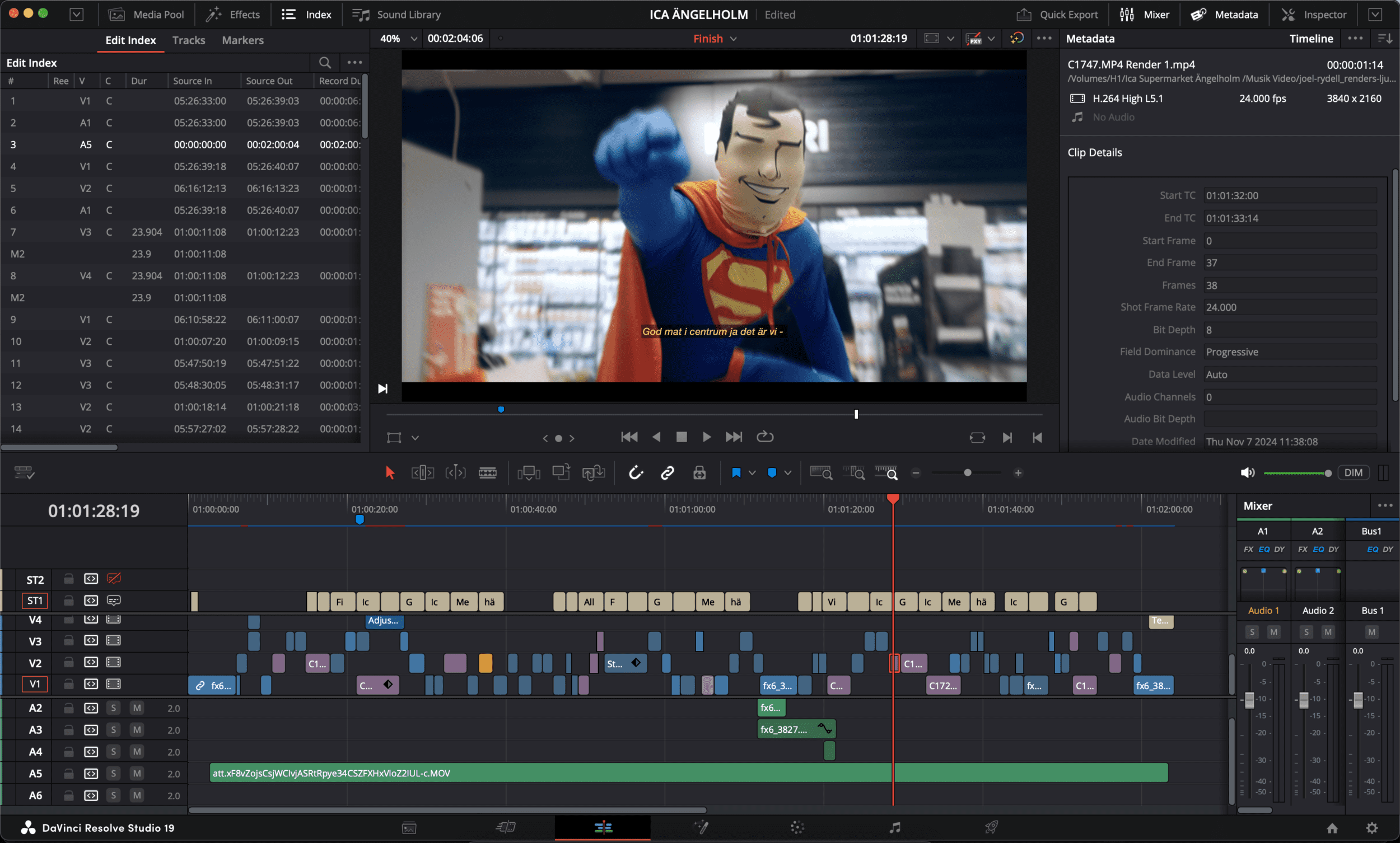This screenshot has height=843, width=1400.
Task: Adjust the Audio 2 fader
Action: point(1304,700)
